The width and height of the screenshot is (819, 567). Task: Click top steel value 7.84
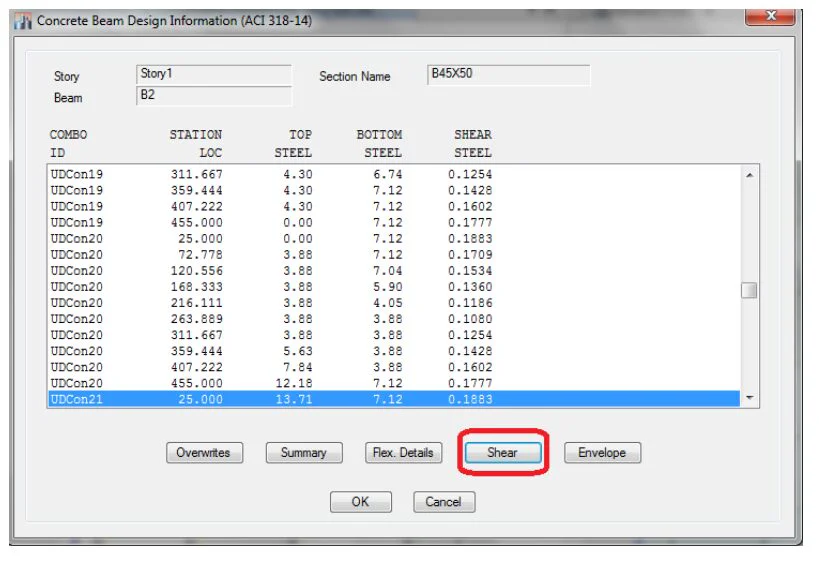tap(298, 367)
